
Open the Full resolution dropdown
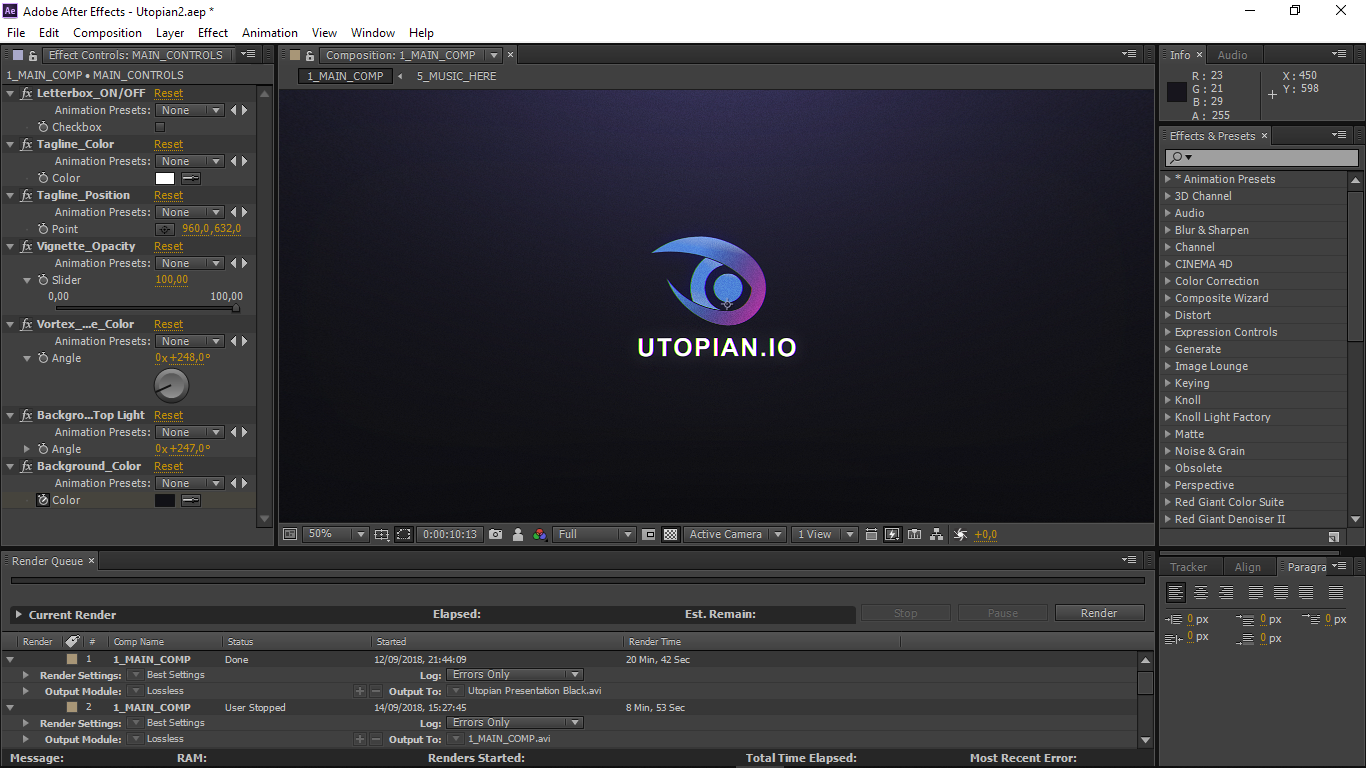tap(595, 534)
